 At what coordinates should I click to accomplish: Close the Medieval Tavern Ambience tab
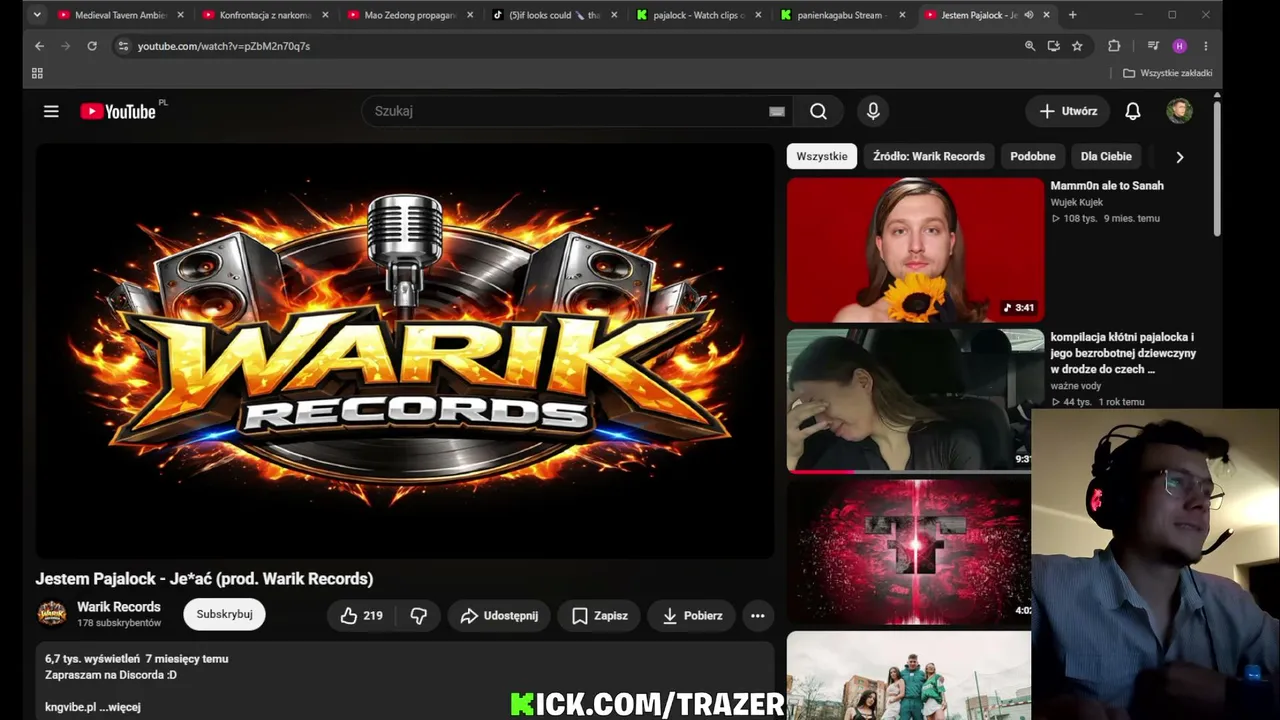tap(180, 15)
